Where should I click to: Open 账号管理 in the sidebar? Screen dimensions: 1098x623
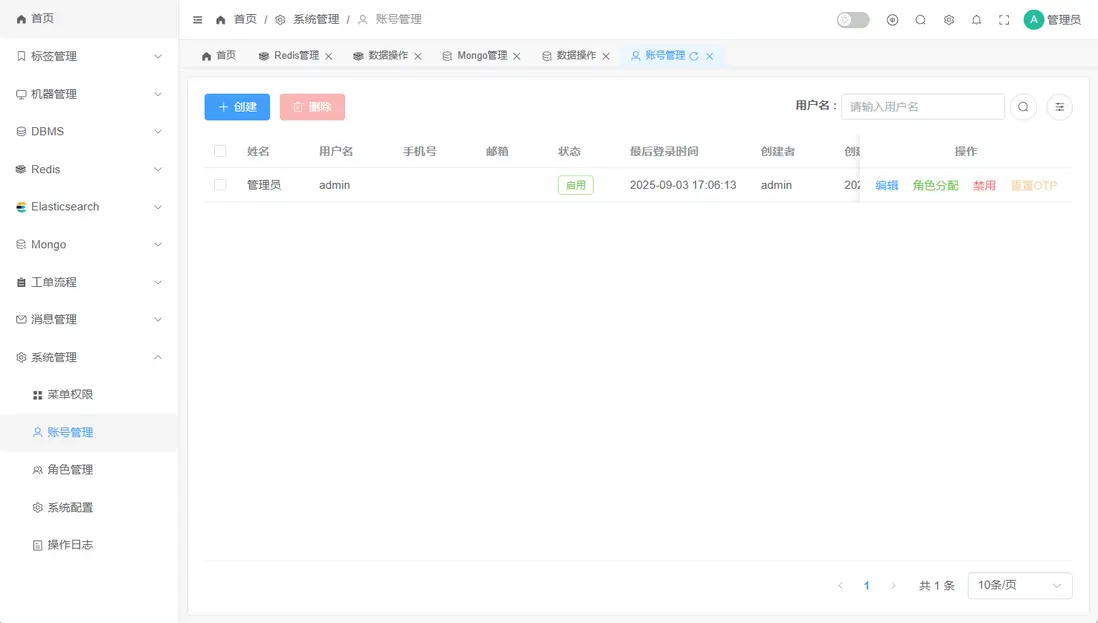pyautogui.click(x=89, y=433)
